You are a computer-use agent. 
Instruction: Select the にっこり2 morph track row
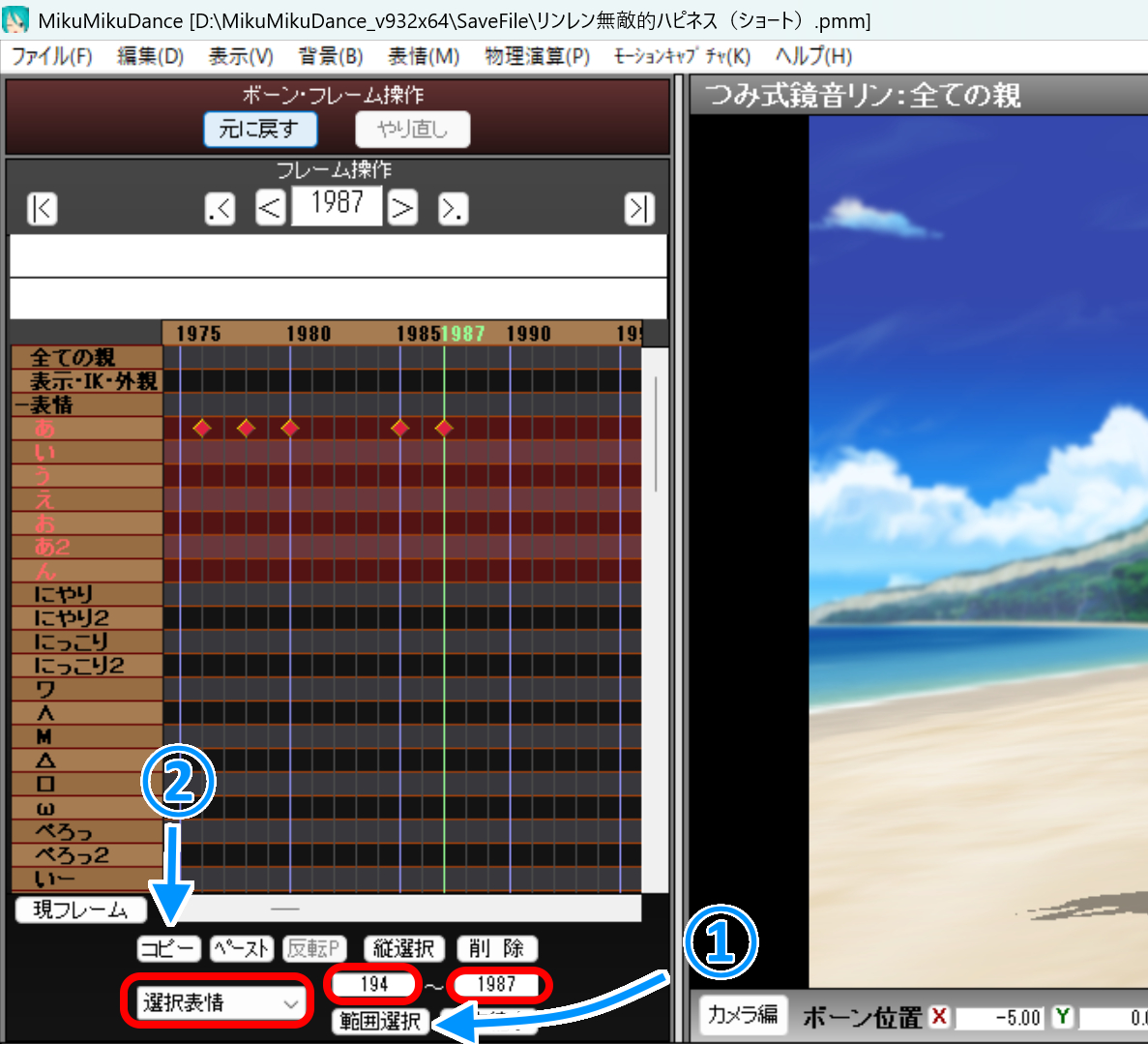point(87,666)
